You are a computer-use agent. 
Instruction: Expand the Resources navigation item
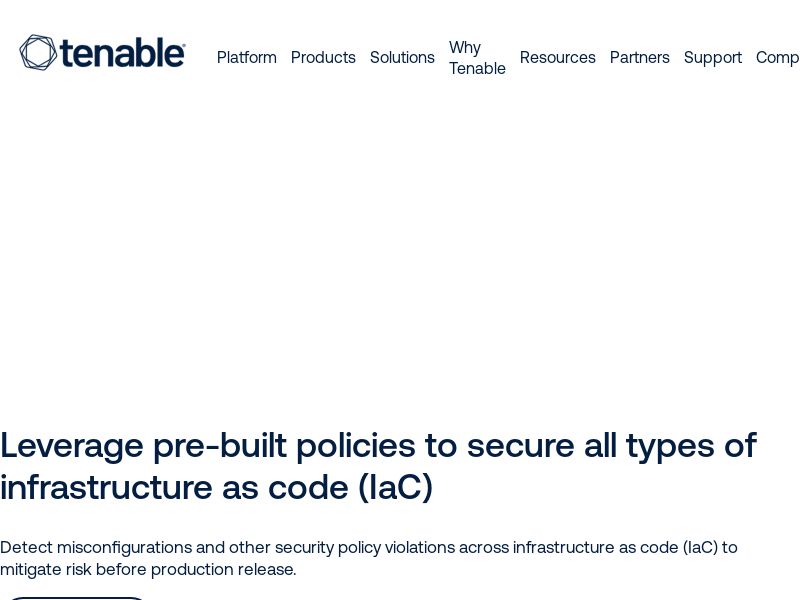pos(557,57)
